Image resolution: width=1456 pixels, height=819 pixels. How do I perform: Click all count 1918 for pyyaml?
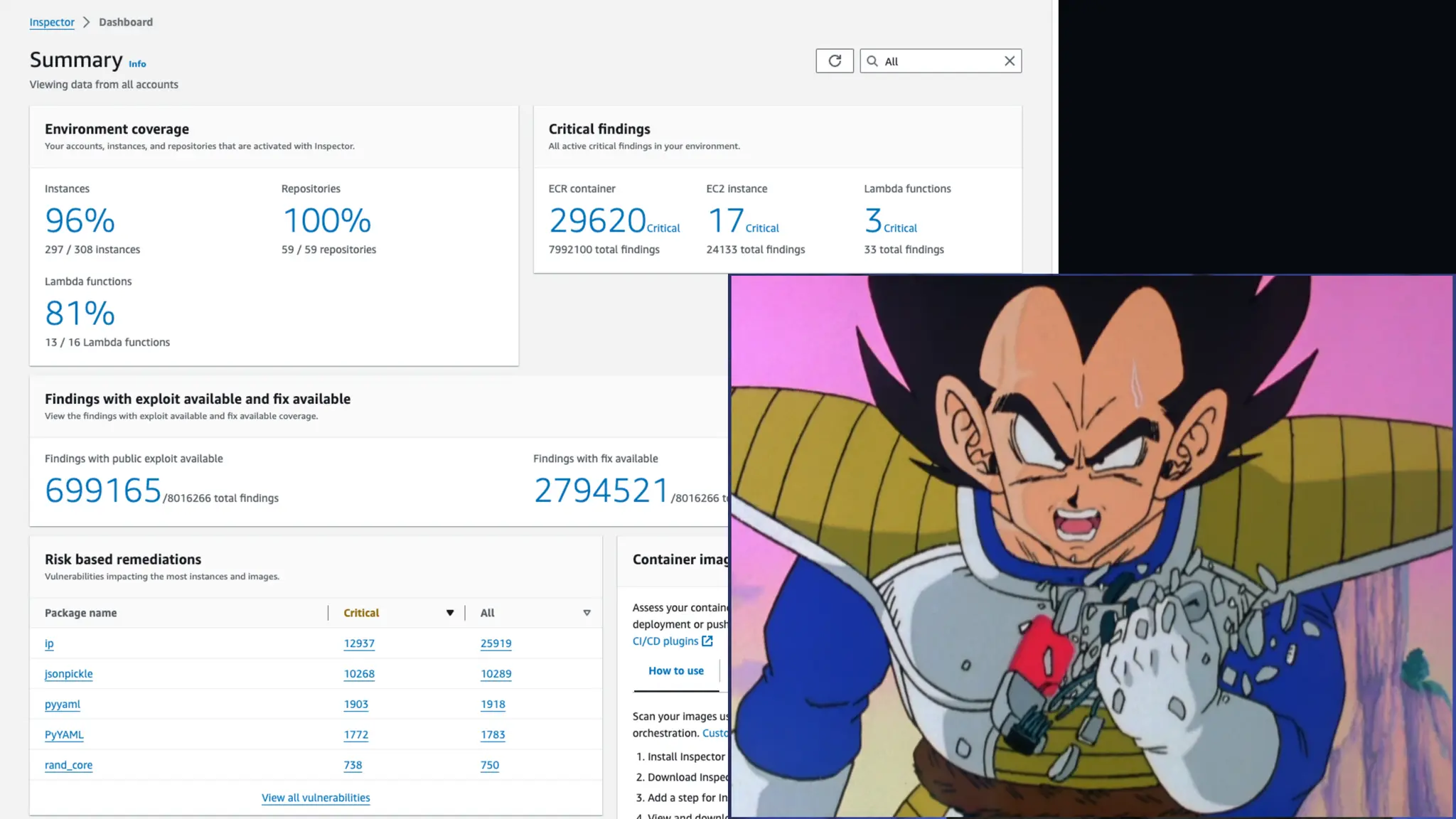tap(493, 705)
